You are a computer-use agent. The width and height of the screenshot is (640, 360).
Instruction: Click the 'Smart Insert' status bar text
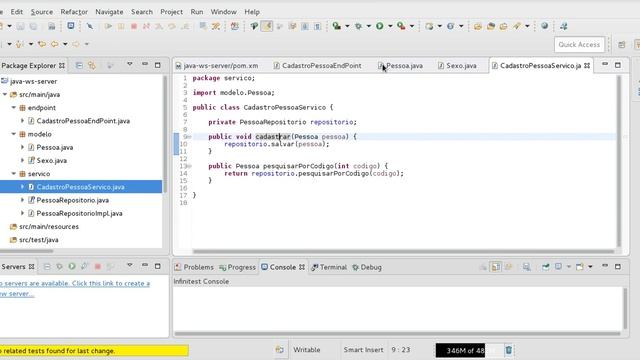pyautogui.click(x=363, y=350)
